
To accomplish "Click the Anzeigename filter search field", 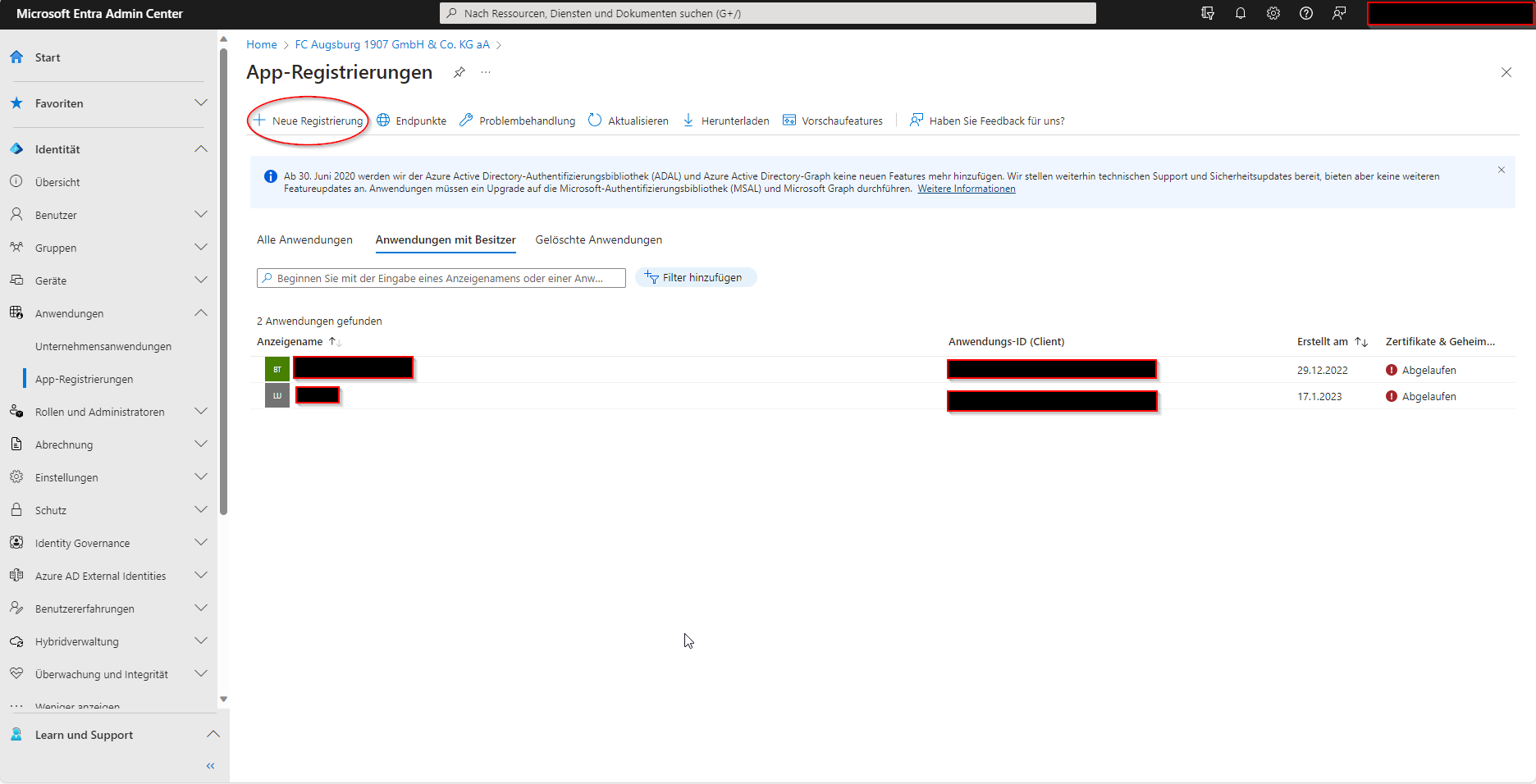I will coord(441,278).
